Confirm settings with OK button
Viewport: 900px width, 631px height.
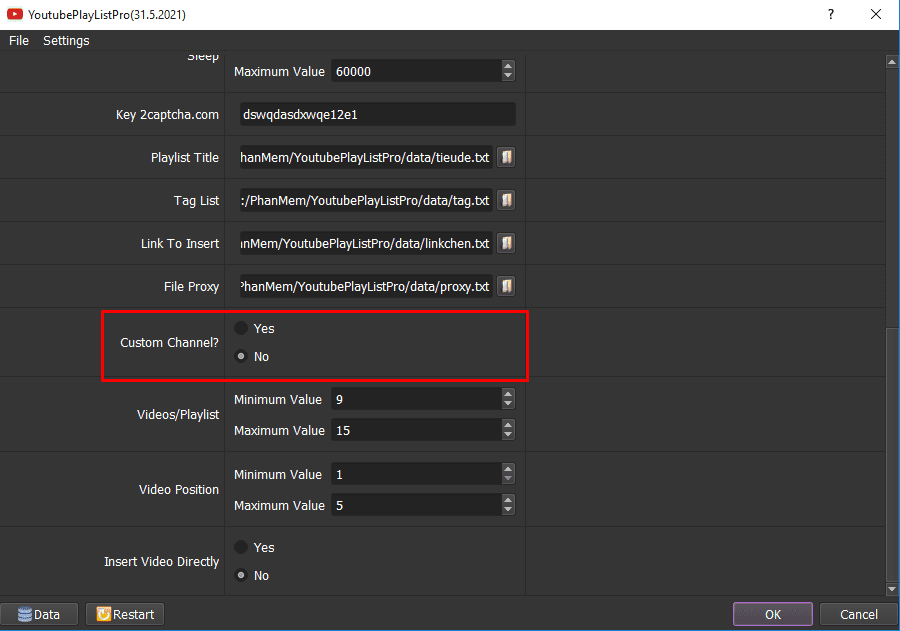pyautogui.click(x=773, y=614)
